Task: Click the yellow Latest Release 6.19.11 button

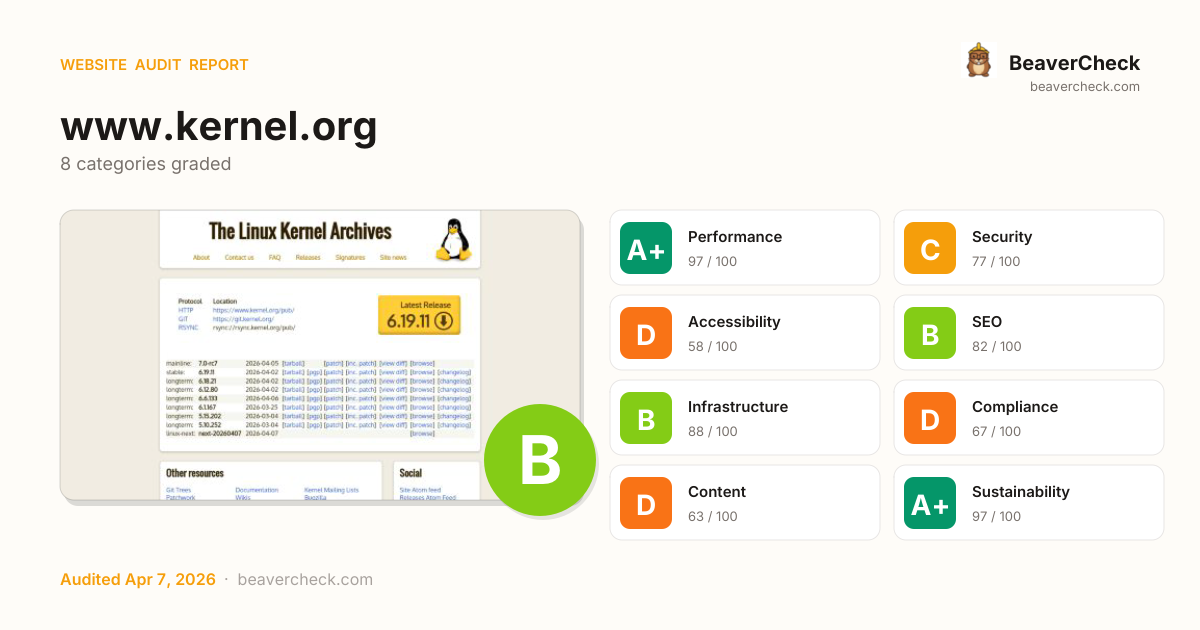Action: (418, 314)
